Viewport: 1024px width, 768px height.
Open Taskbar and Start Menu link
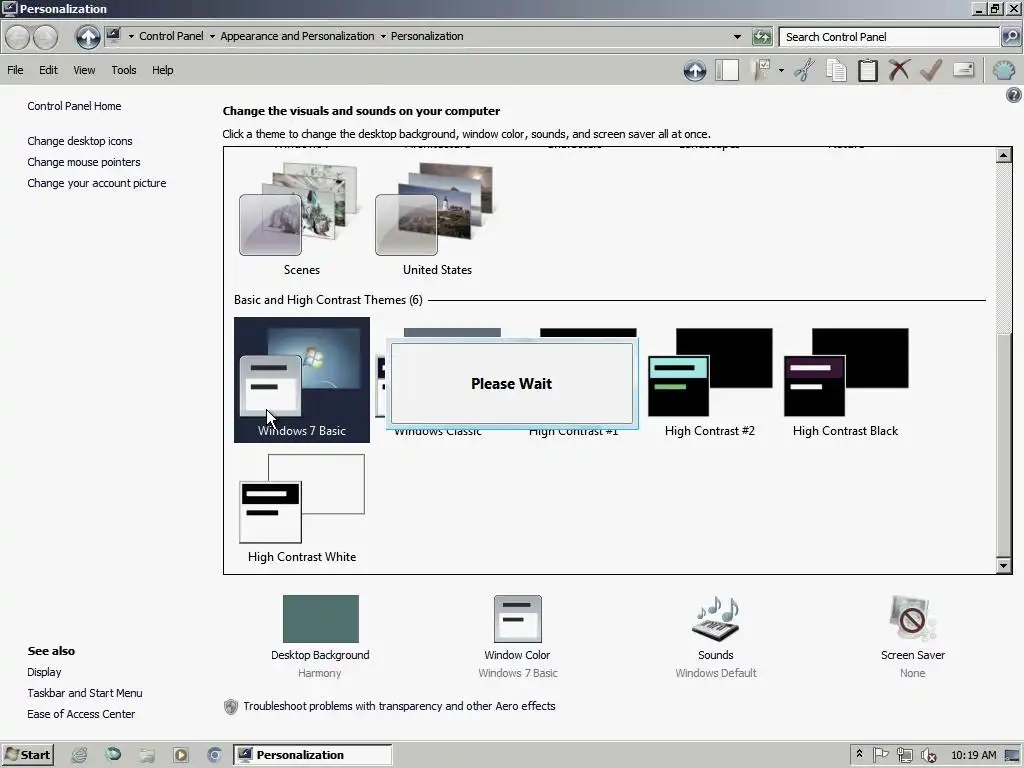click(x=85, y=693)
